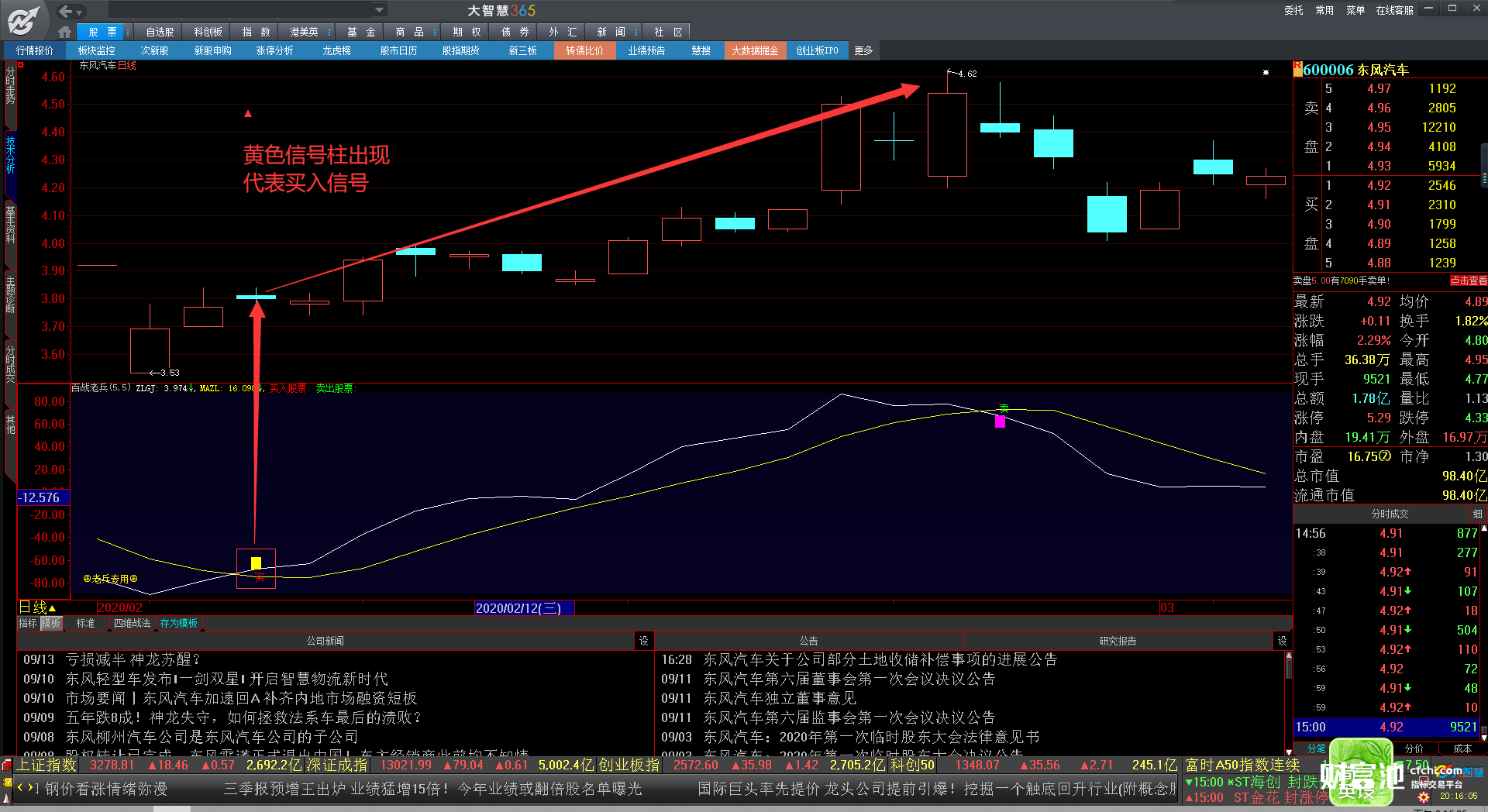Image resolution: width=1488 pixels, height=812 pixels.
Task: Select the 科创板 tab
Action: (208, 32)
